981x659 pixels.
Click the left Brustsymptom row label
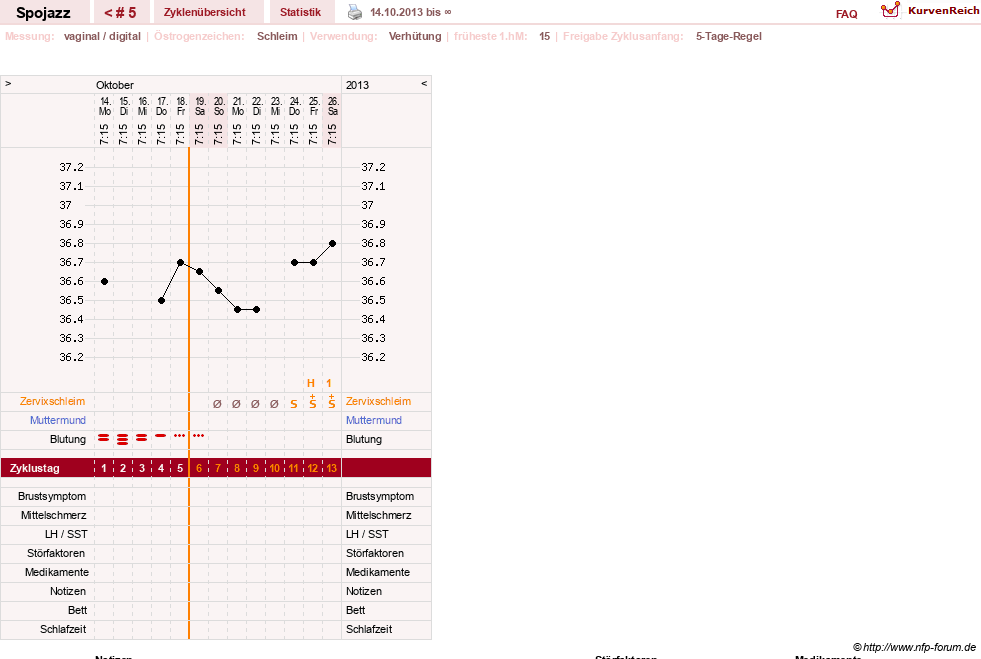[x=52, y=496]
